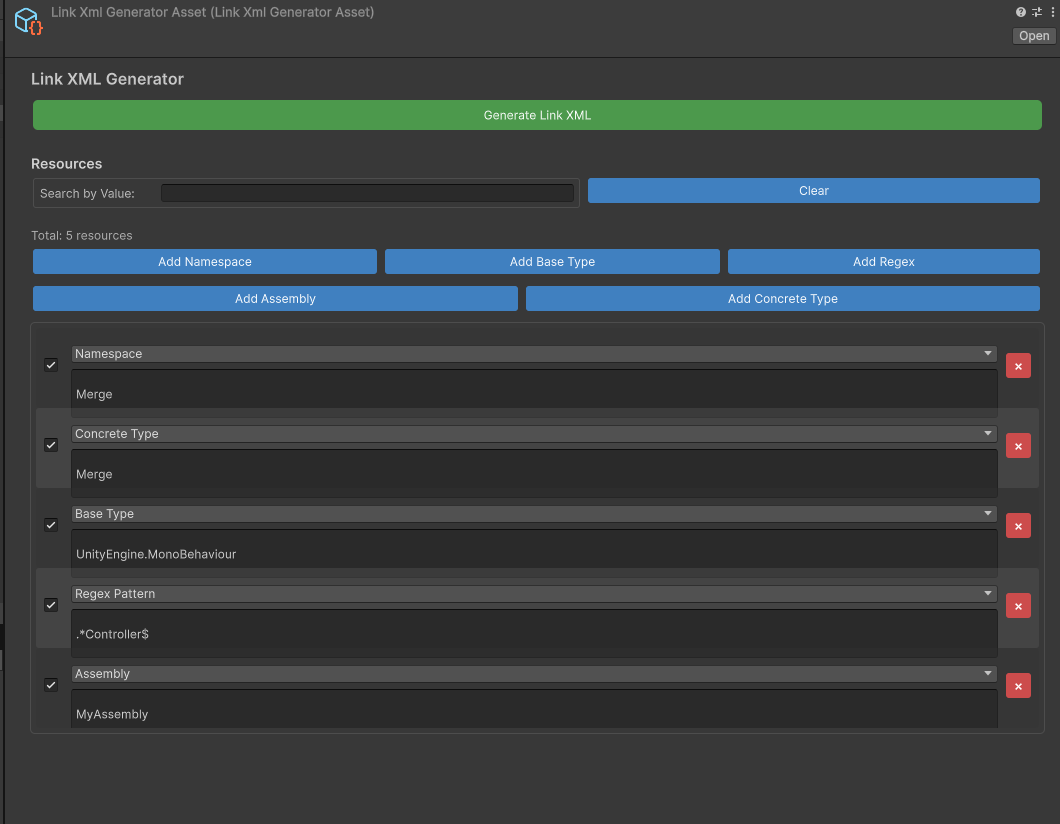Remove the Assembly resource with red X
The width and height of the screenshot is (1060, 824).
pyautogui.click(x=1018, y=685)
